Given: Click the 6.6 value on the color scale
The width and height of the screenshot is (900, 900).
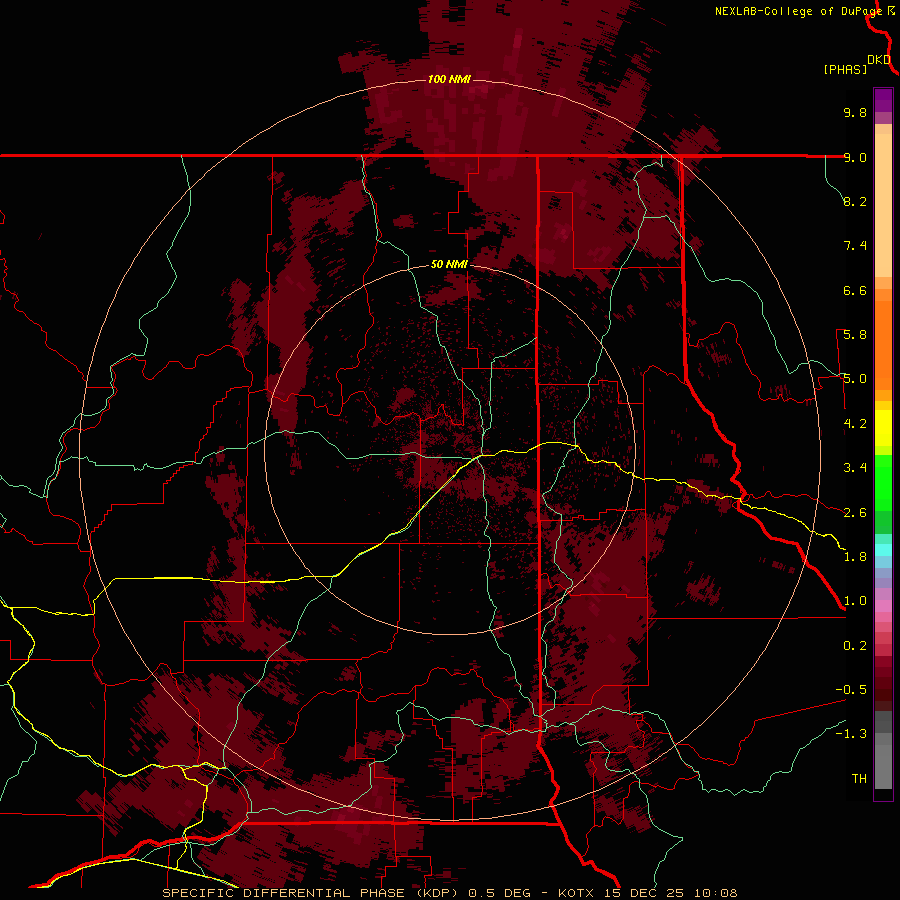Looking at the screenshot, I should point(855,290).
